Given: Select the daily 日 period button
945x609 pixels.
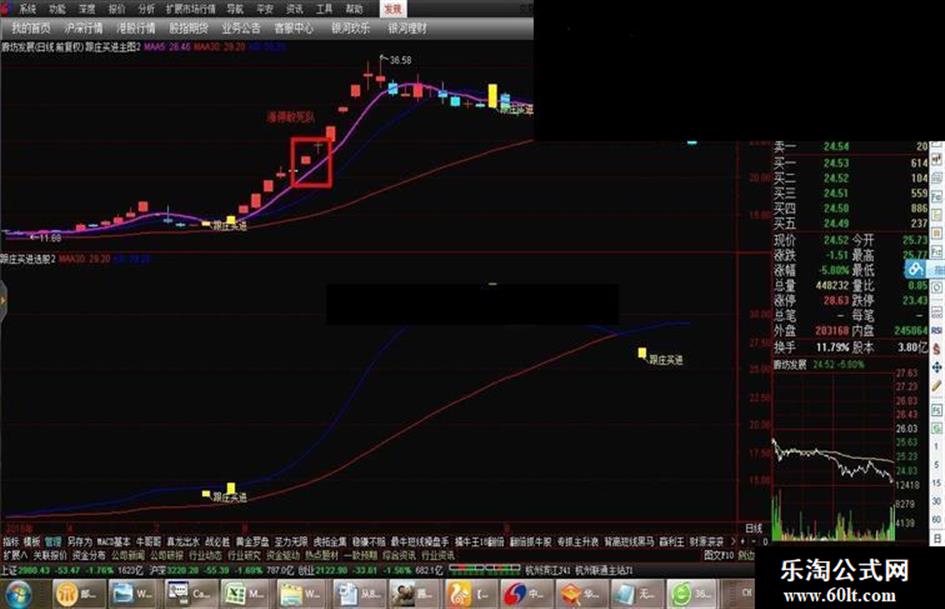Looking at the screenshot, I should (x=936, y=537).
